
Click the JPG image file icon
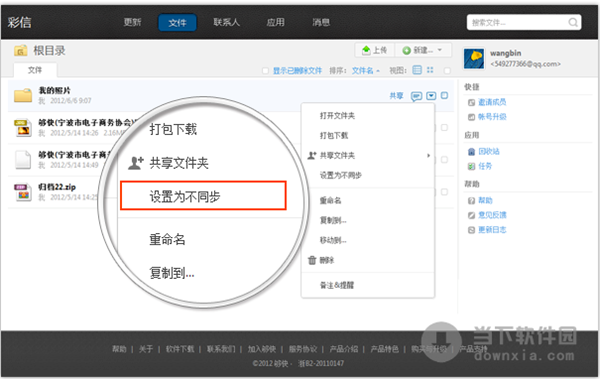[x=23, y=128]
